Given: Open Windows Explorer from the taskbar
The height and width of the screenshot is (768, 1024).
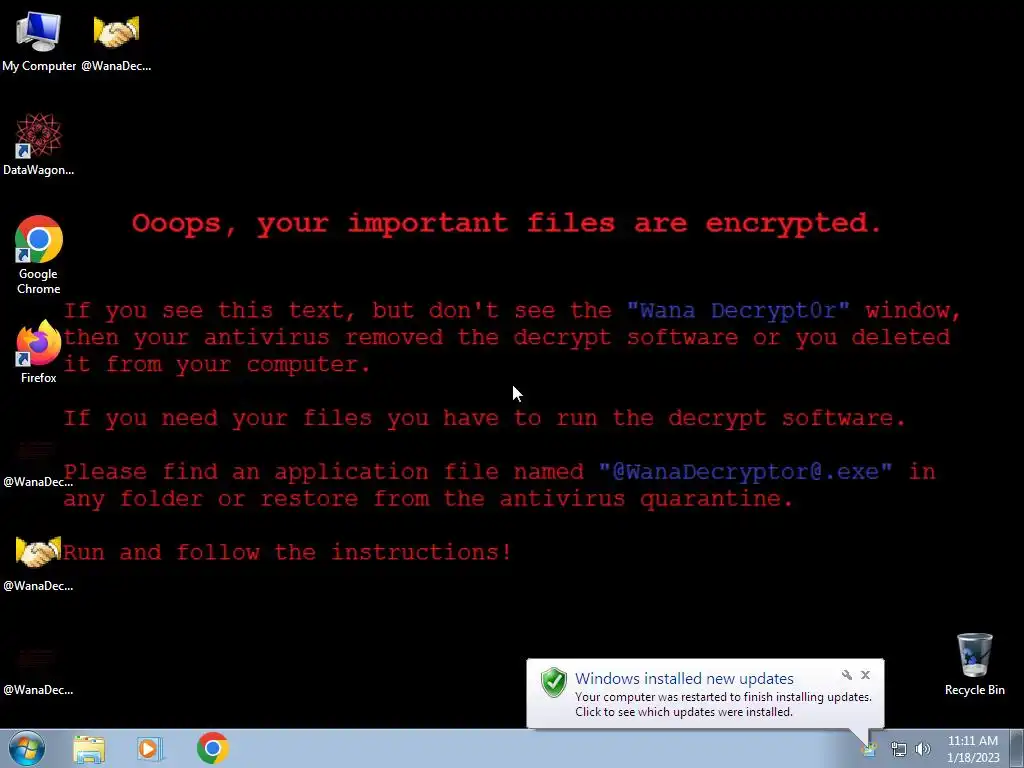Looking at the screenshot, I should tap(89, 749).
